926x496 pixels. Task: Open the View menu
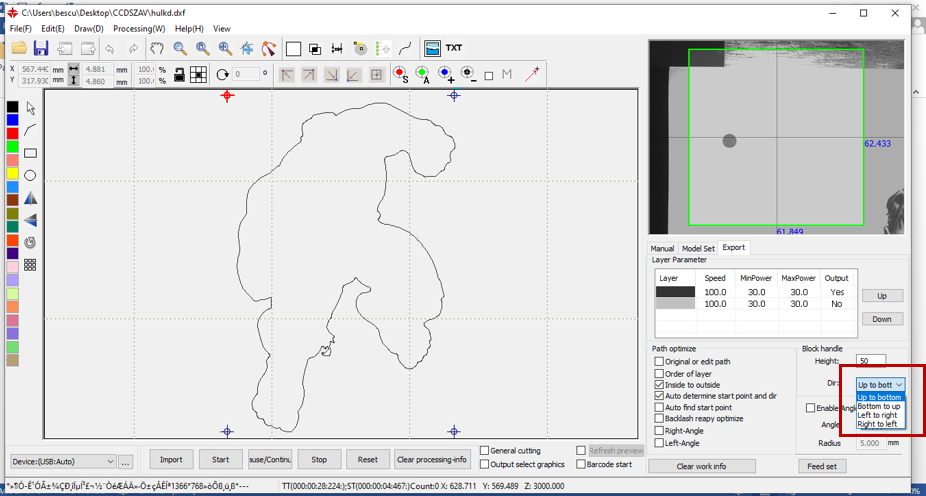221,28
